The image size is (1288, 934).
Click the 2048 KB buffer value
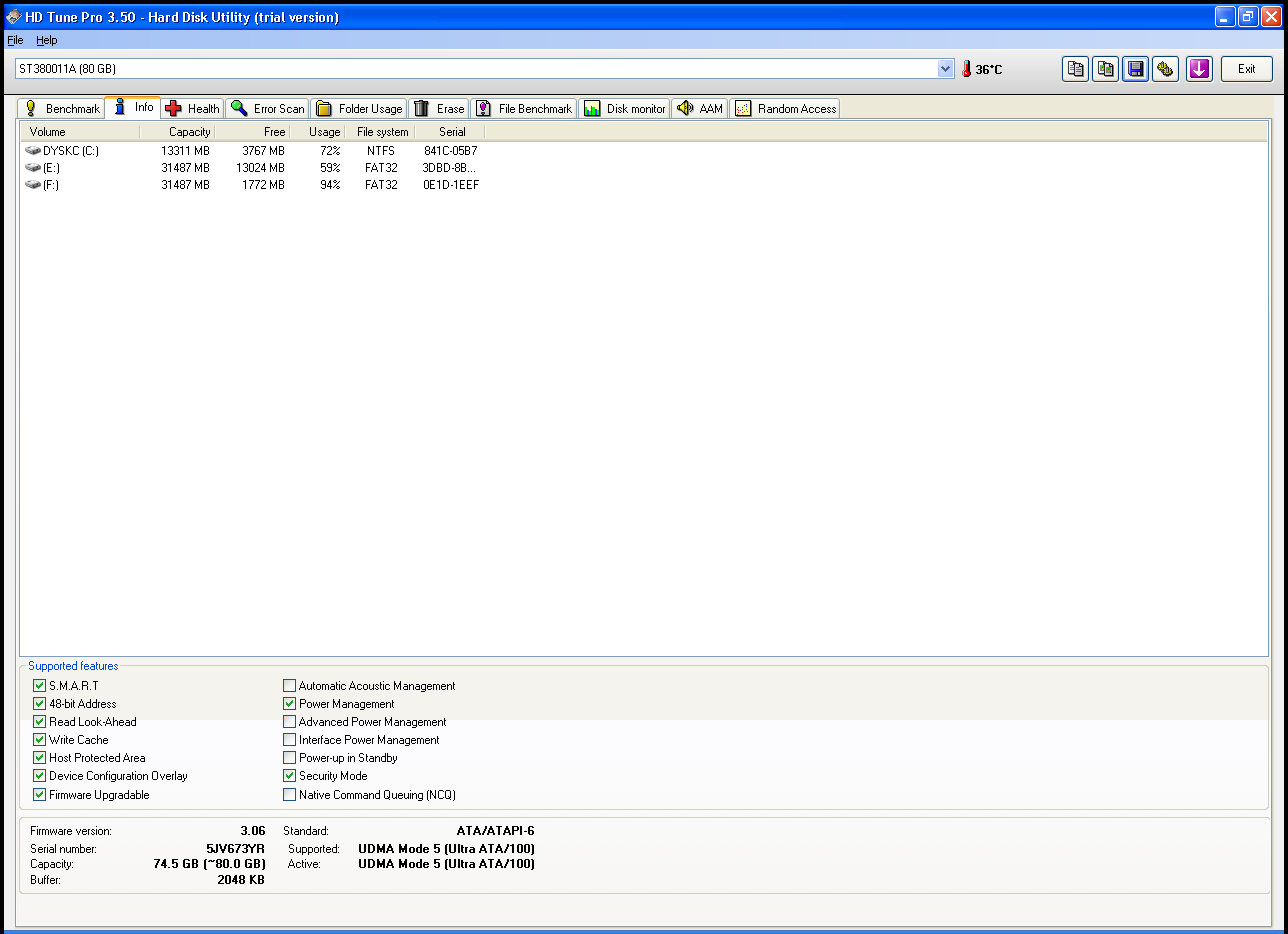coord(241,880)
